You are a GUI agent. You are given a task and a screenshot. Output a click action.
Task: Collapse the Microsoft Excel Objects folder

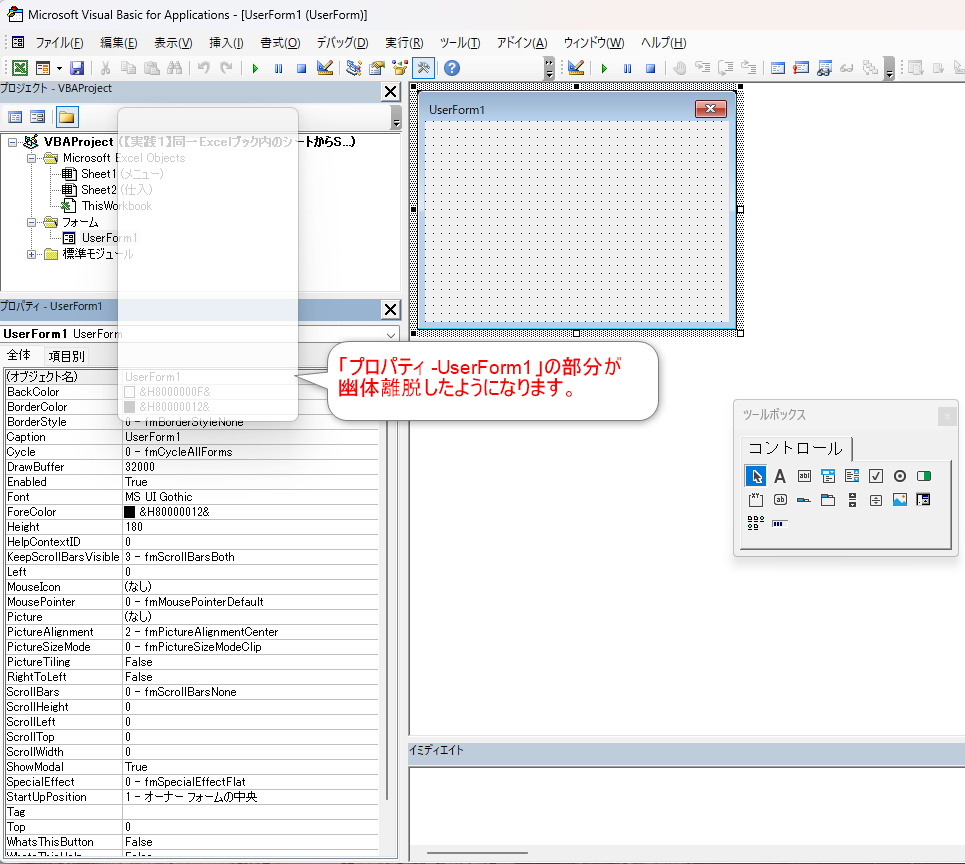click(31, 158)
